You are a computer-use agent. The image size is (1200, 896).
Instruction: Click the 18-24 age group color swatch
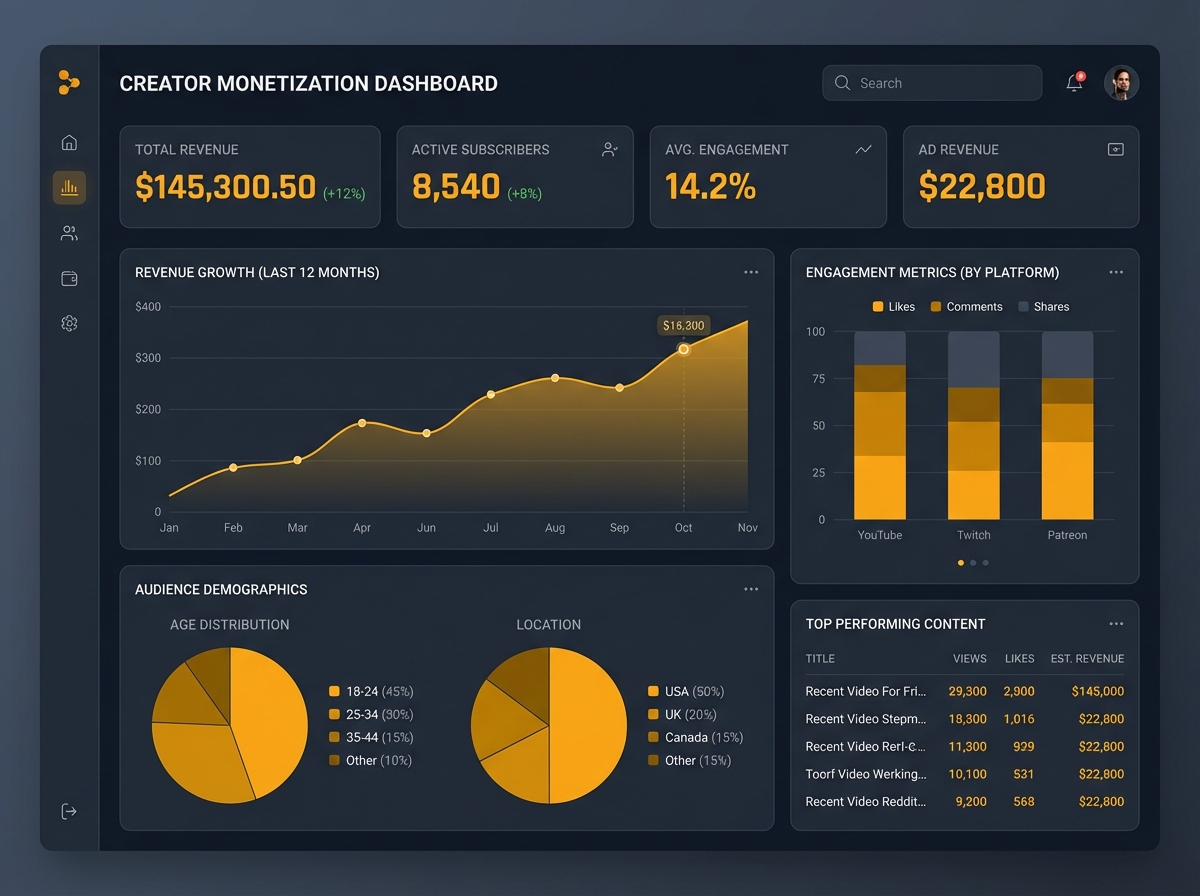[333, 691]
